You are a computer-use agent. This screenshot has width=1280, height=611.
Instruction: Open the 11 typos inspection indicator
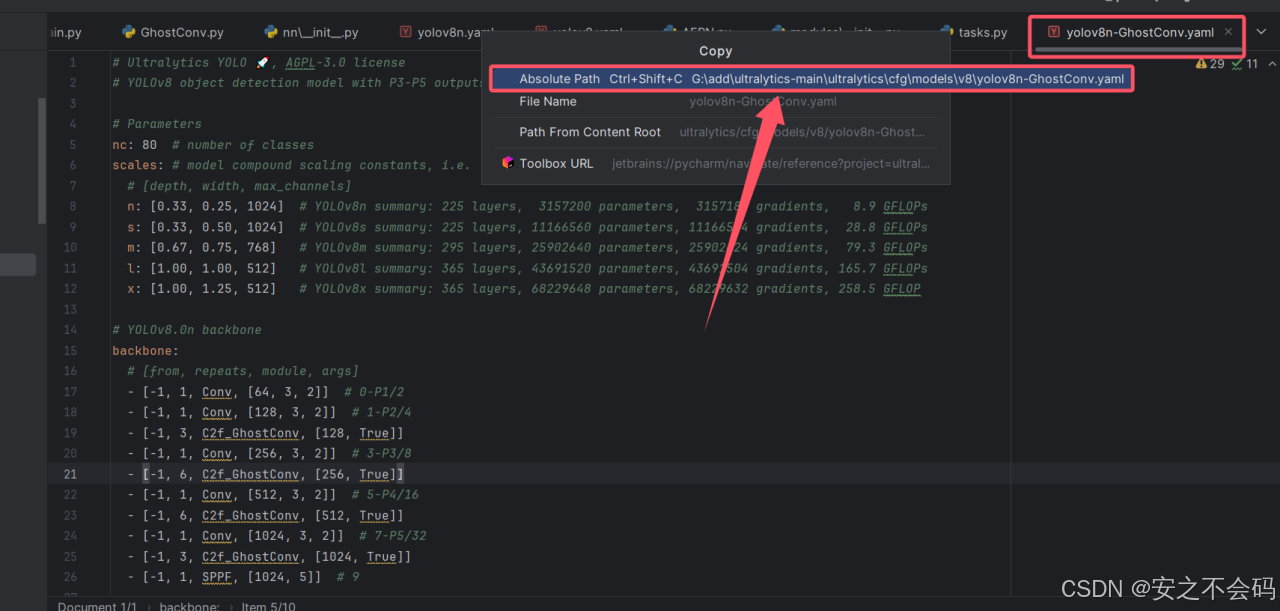pos(1245,63)
